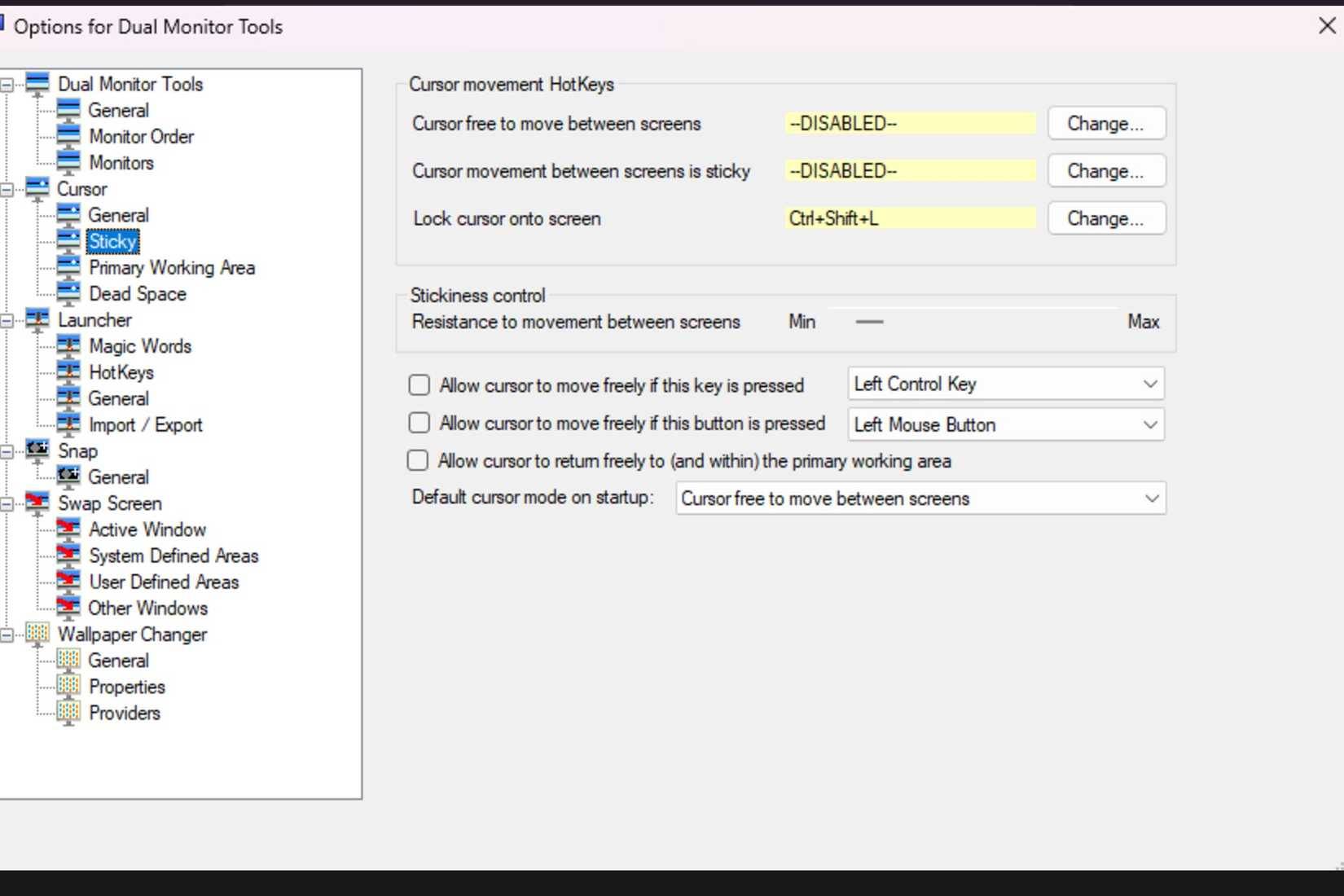Click the Snap General item icon
Viewport: 1344px width, 896px height.
click(68, 477)
